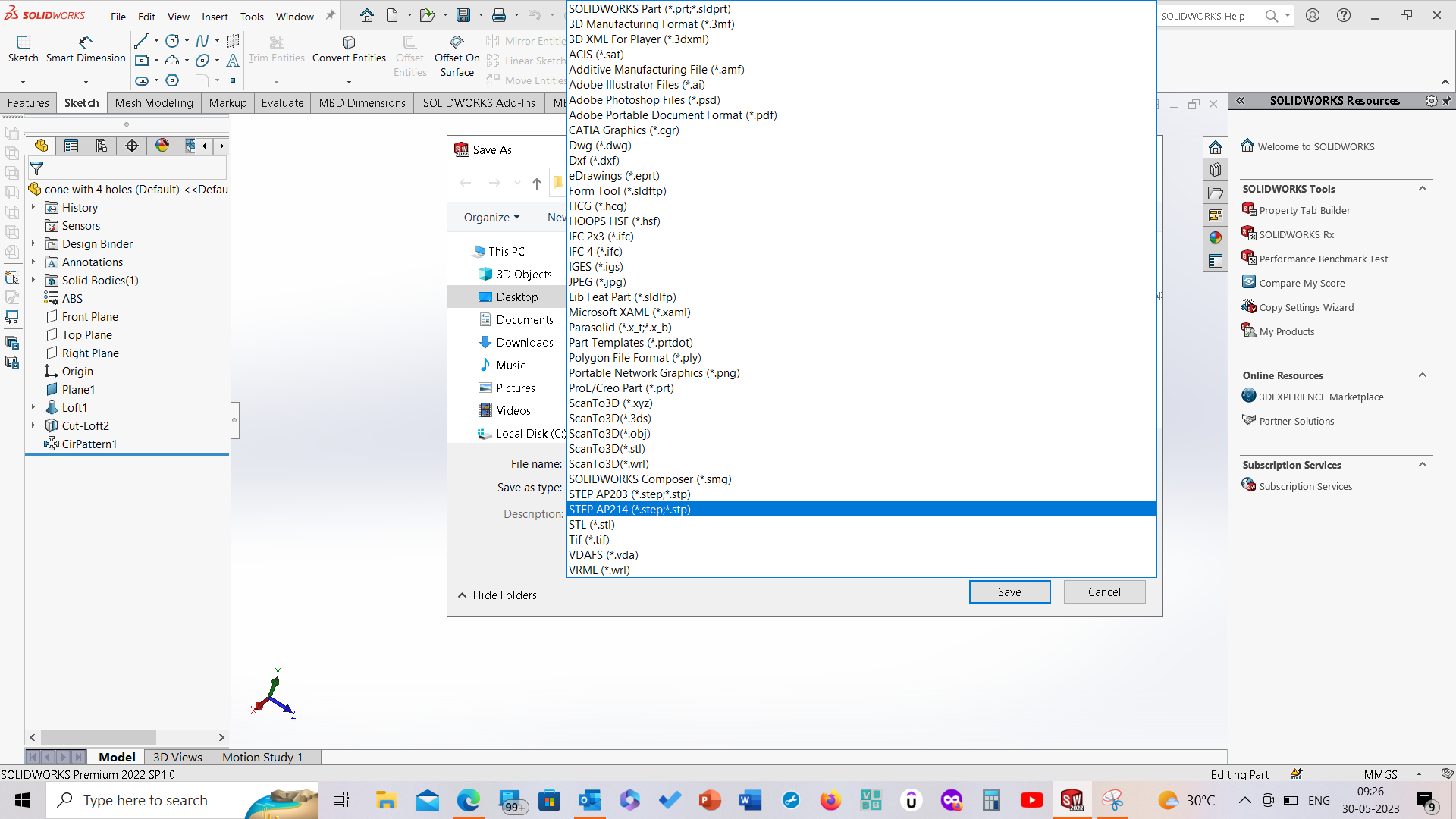The width and height of the screenshot is (1456, 819).
Task: Activate the Convert Entities tool
Action: [348, 52]
